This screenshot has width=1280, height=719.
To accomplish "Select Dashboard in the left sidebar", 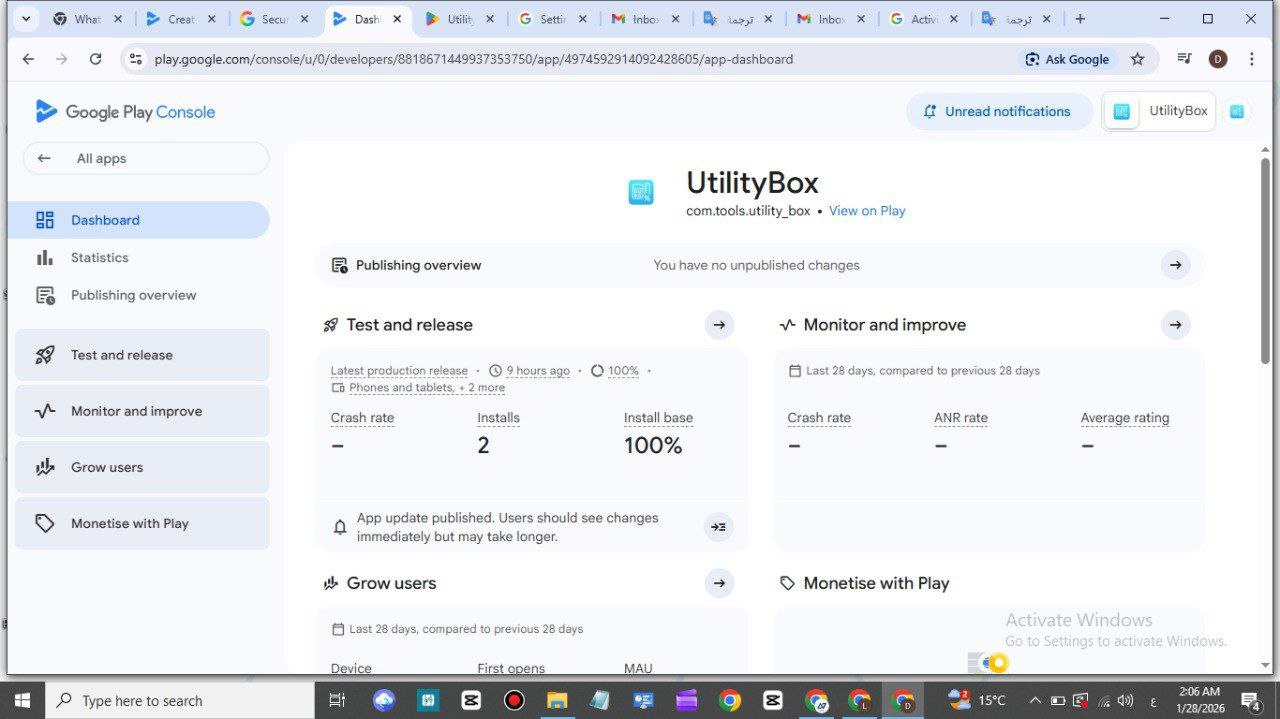I will click(105, 220).
